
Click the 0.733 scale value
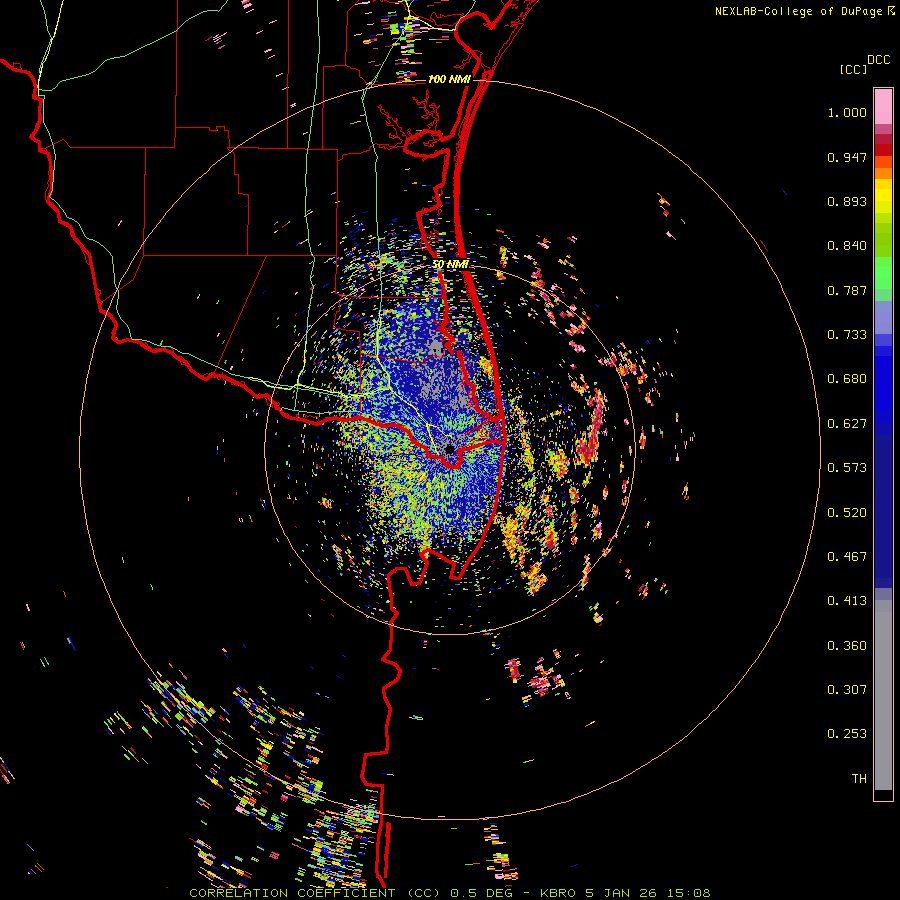coord(847,335)
